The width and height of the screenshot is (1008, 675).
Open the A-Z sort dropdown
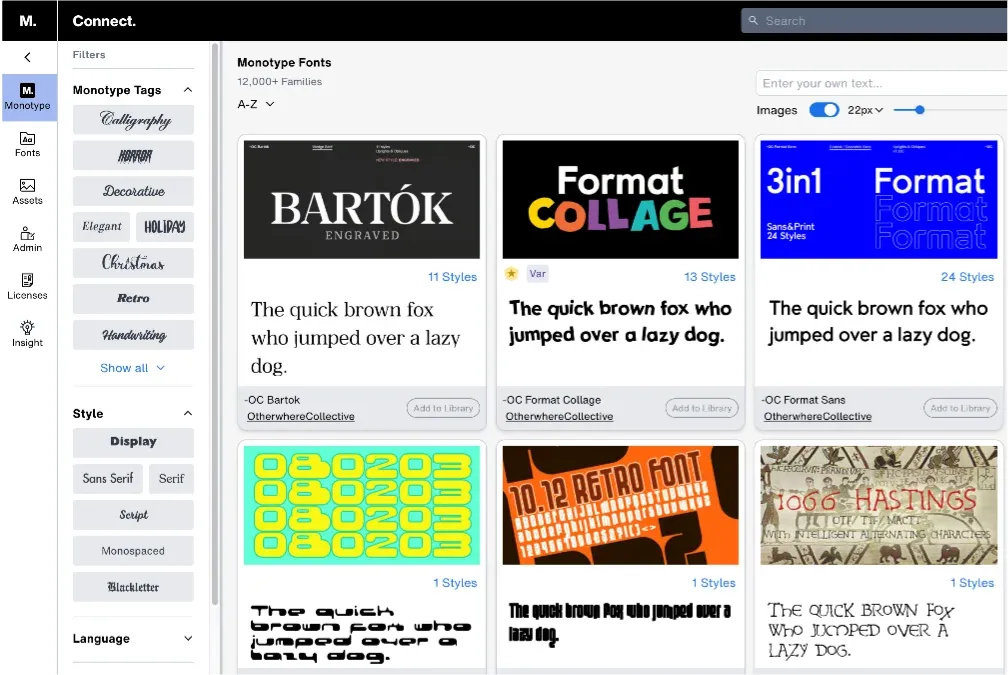tap(256, 104)
